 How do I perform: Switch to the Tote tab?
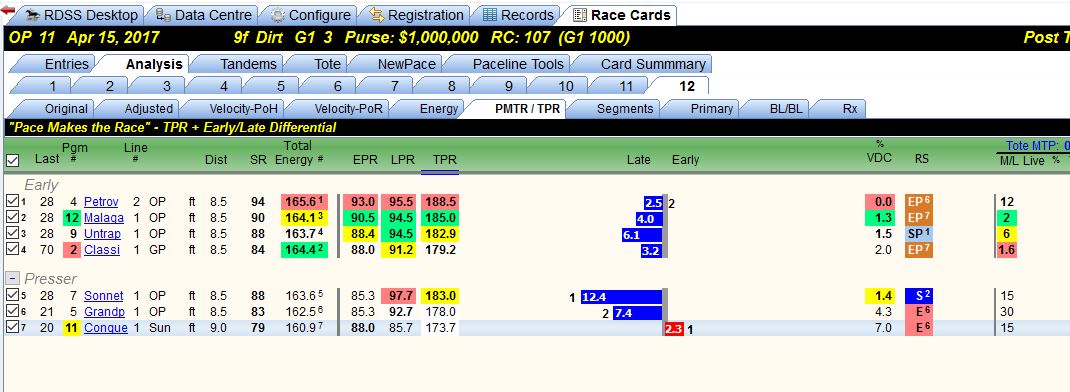[x=320, y=64]
